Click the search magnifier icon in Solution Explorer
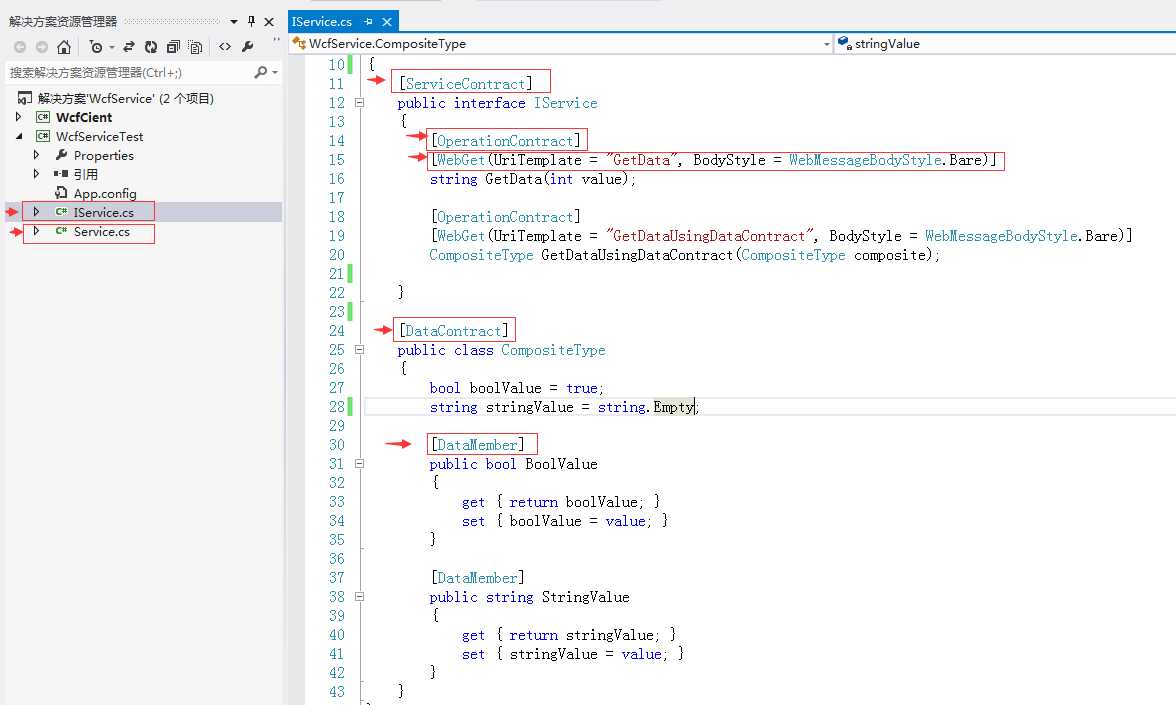This screenshot has width=1176, height=705. (260, 72)
